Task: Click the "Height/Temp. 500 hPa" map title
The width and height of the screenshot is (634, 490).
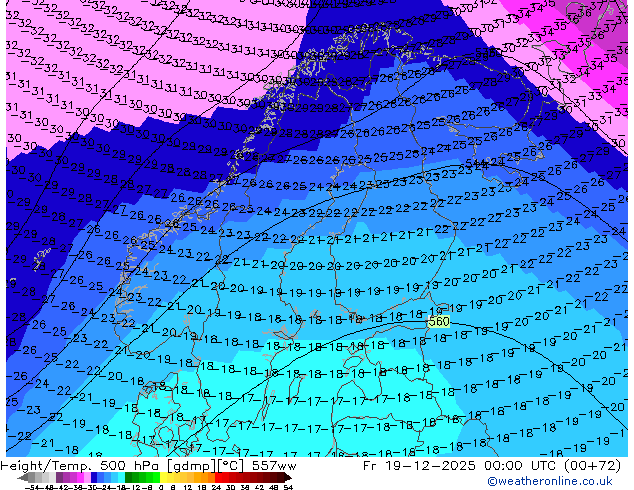Action: click(x=82, y=466)
